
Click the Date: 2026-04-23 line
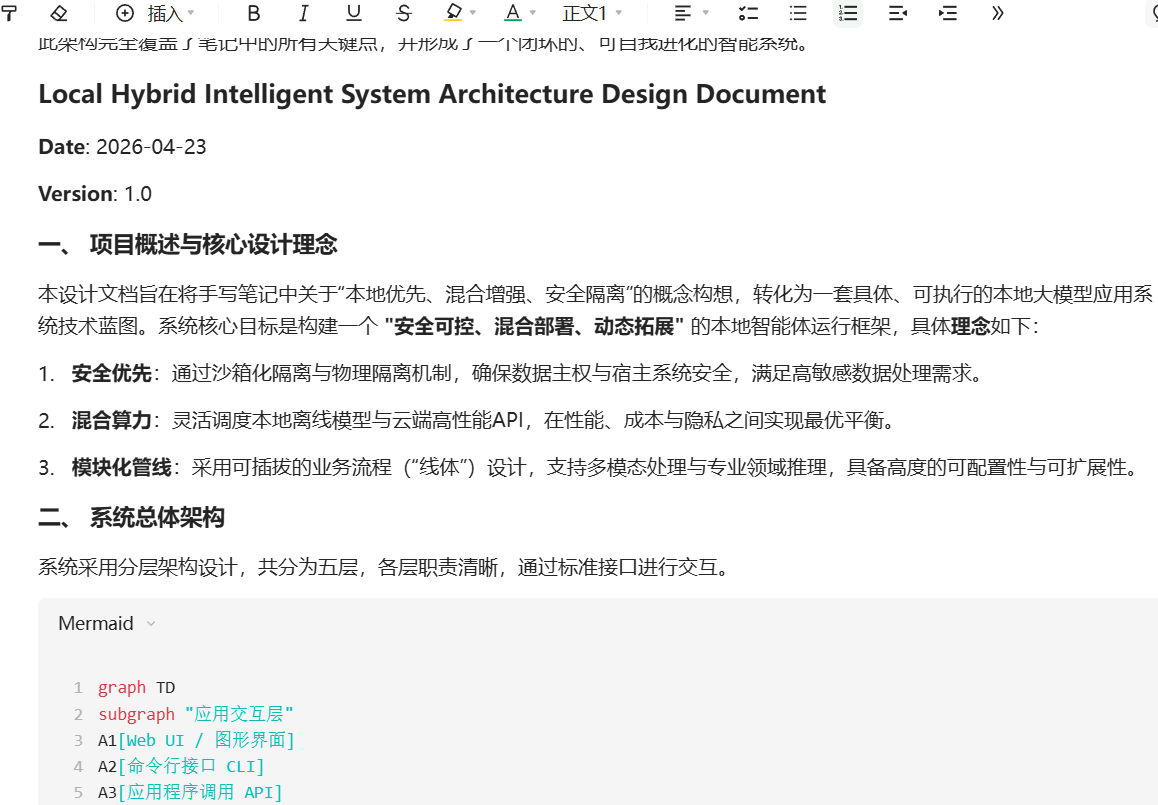(x=123, y=146)
